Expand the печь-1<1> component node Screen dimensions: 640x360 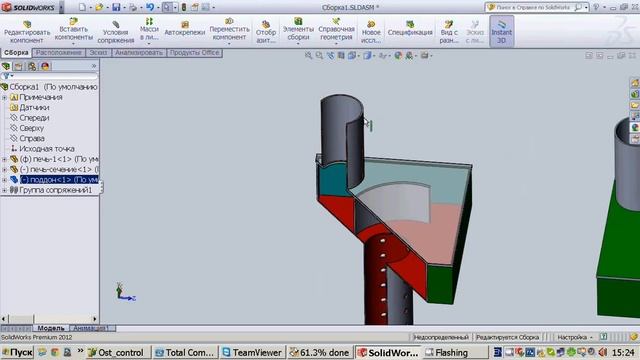[4, 159]
